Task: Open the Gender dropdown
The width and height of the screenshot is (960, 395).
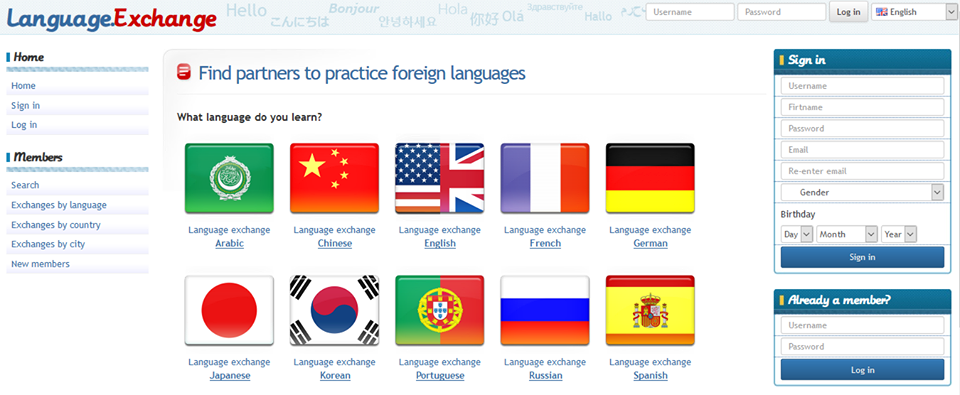Action: pos(862,192)
